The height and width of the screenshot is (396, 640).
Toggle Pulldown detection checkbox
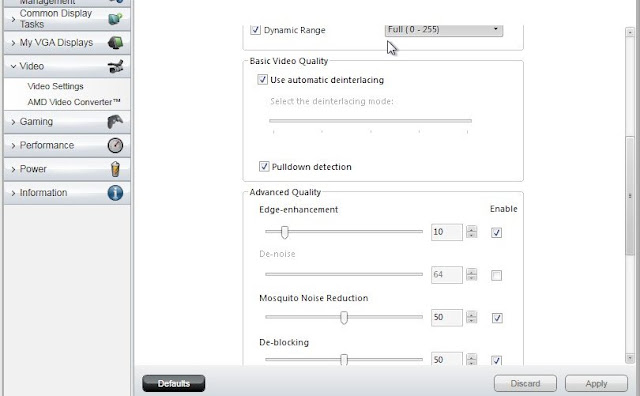coord(264,167)
